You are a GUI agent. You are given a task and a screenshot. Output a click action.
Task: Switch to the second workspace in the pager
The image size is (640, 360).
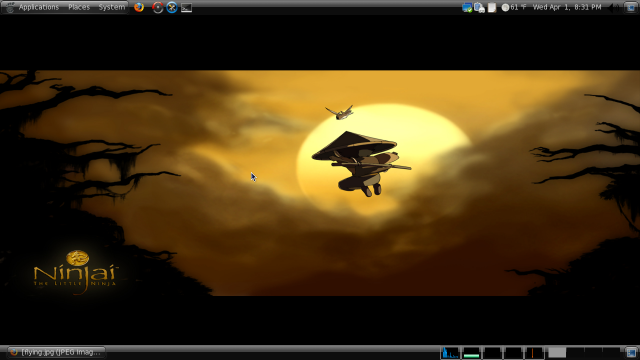point(575,353)
